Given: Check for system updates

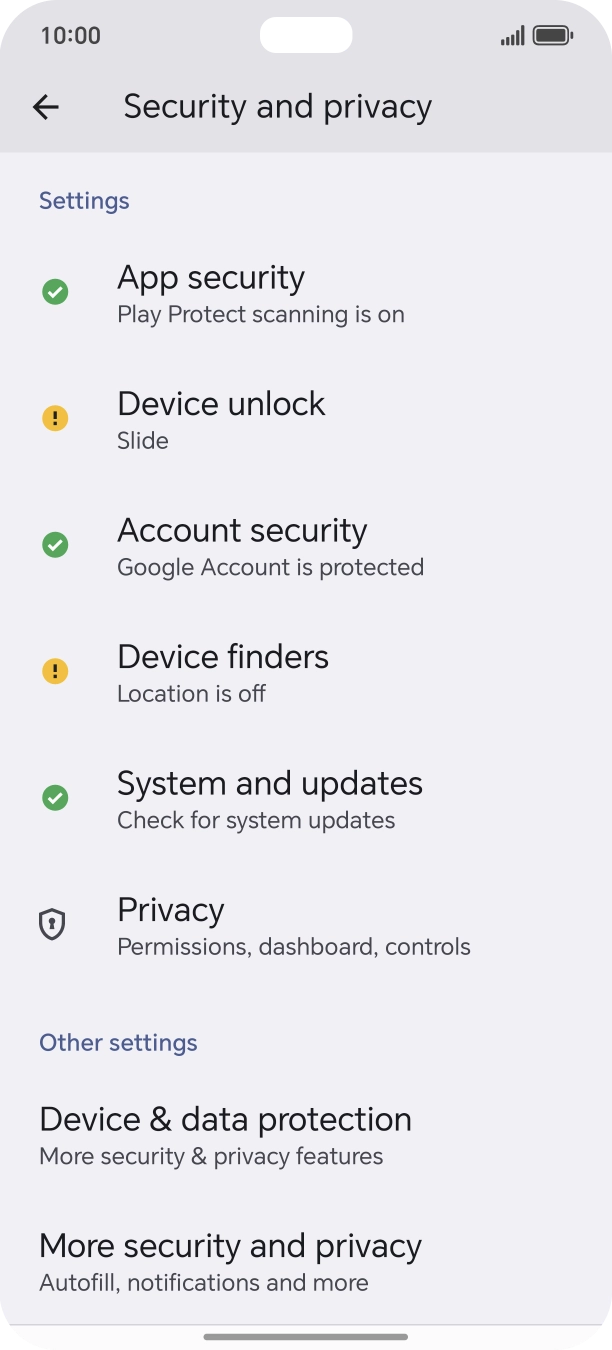Looking at the screenshot, I should [270, 798].
